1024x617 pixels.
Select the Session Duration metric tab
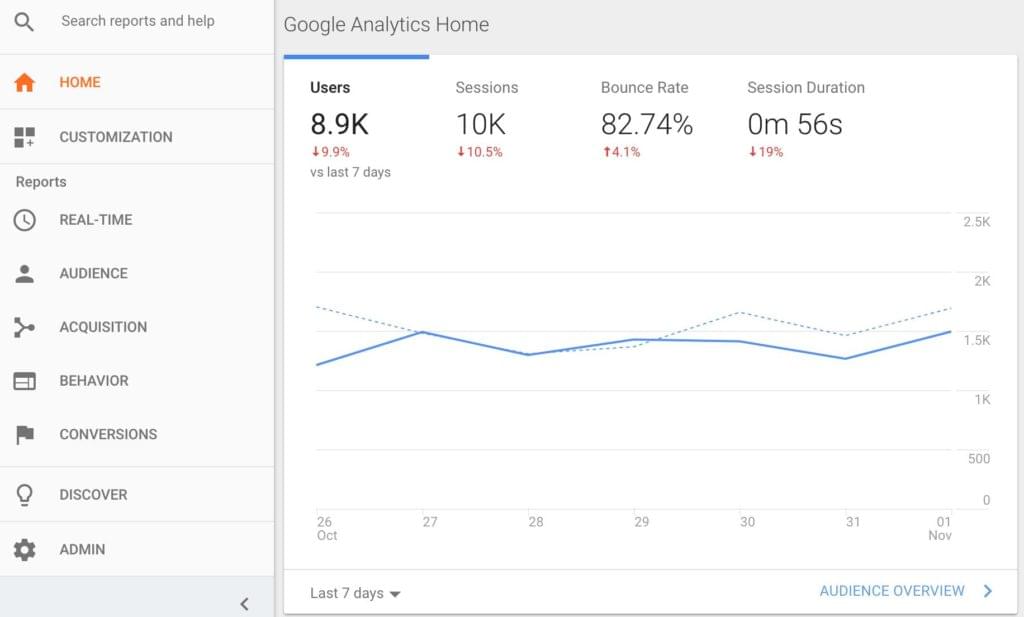click(805, 123)
